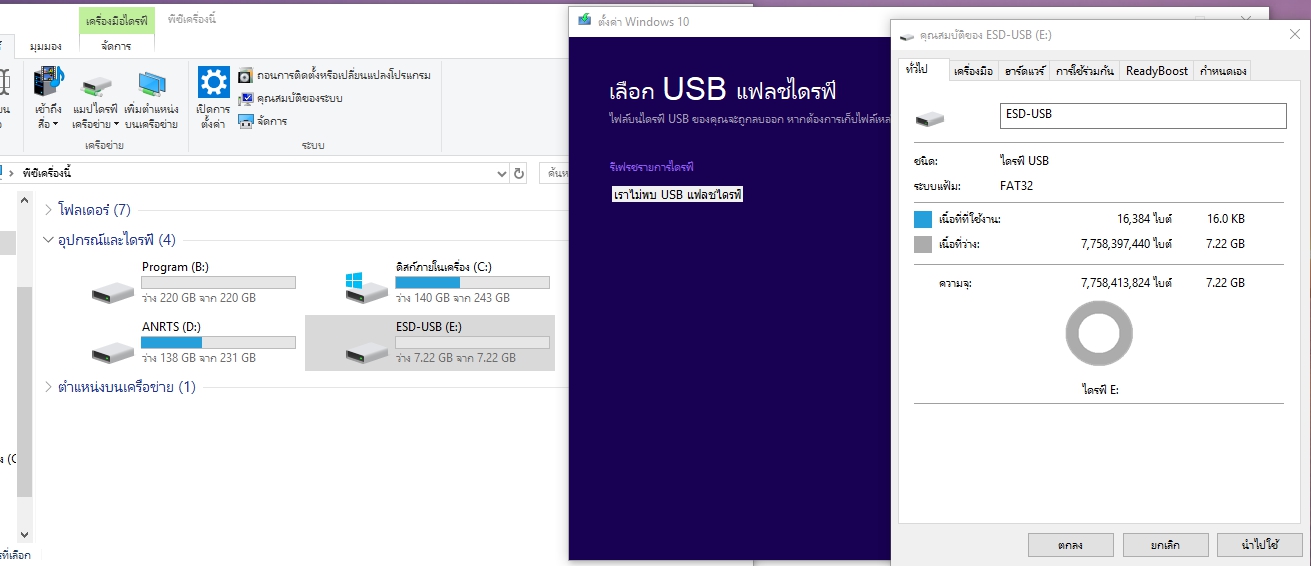Click the Explorer search box (ค้นหา)
This screenshot has width=1311, height=566.
point(553,173)
